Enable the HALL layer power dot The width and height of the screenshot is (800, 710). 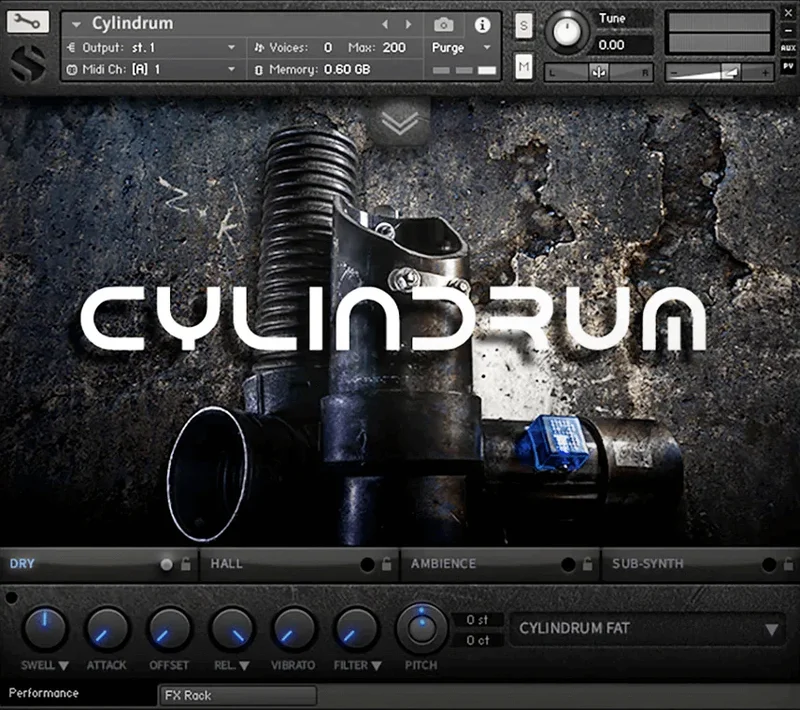point(367,564)
